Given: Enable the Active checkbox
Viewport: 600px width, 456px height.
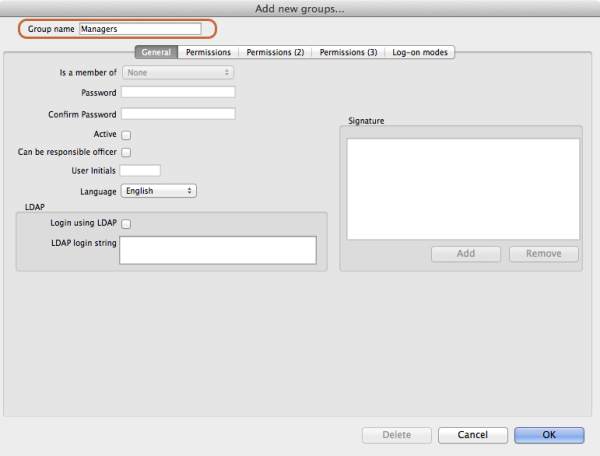Looking at the screenshot, I should click(x=127, y=134).
